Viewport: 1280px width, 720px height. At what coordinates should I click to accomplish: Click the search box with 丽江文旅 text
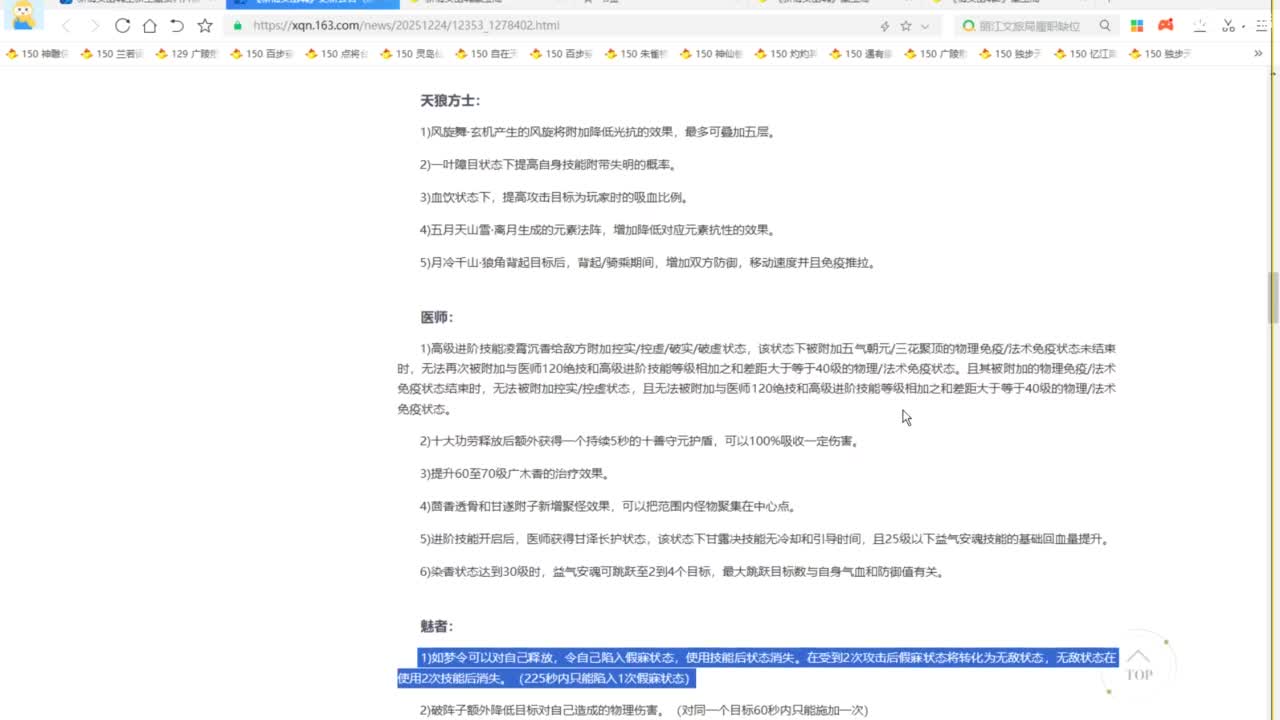coord(1030,26)
